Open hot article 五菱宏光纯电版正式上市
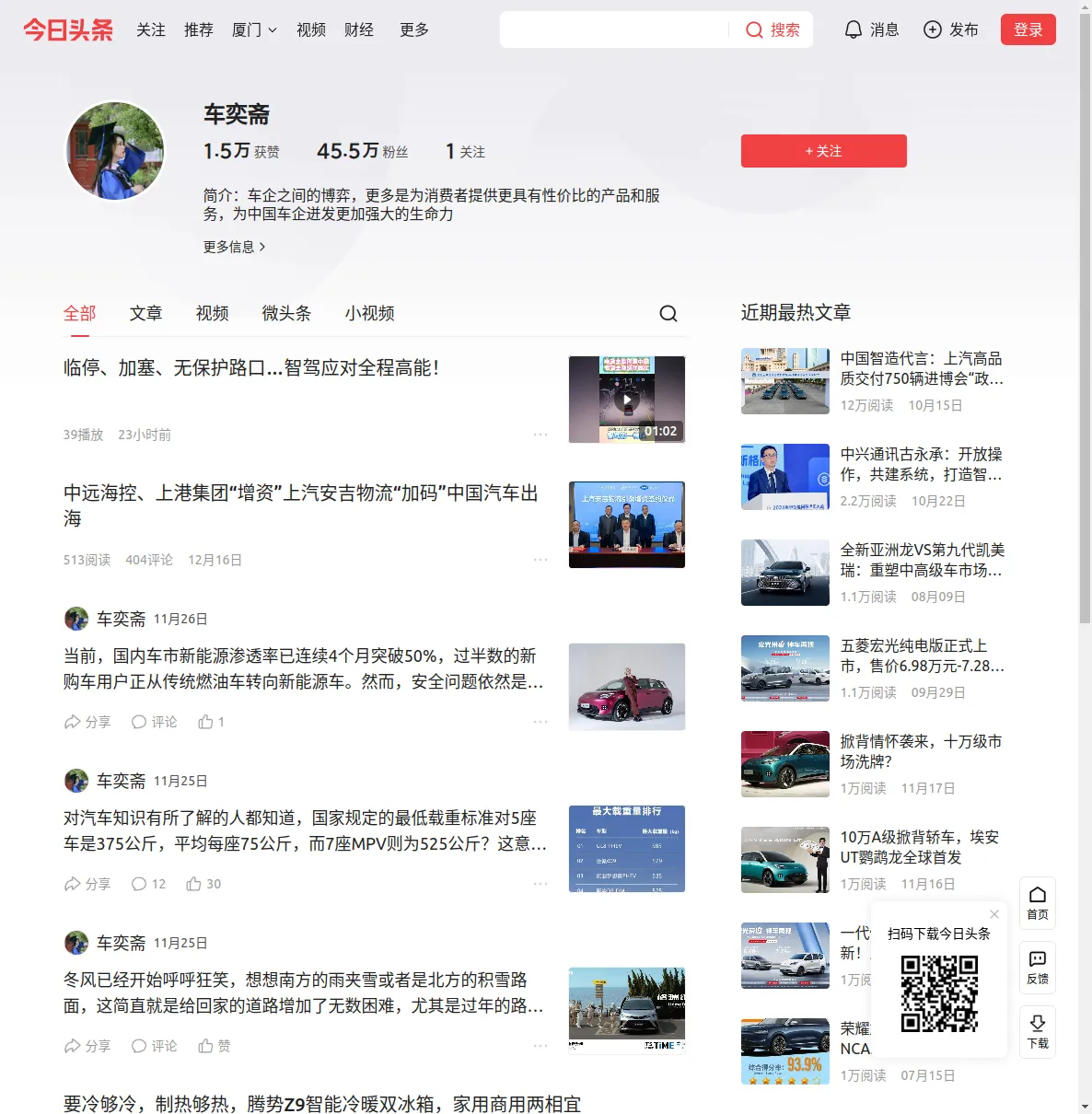The width and height of the screenshot is (1092, 1114). (x=922, y=656)
